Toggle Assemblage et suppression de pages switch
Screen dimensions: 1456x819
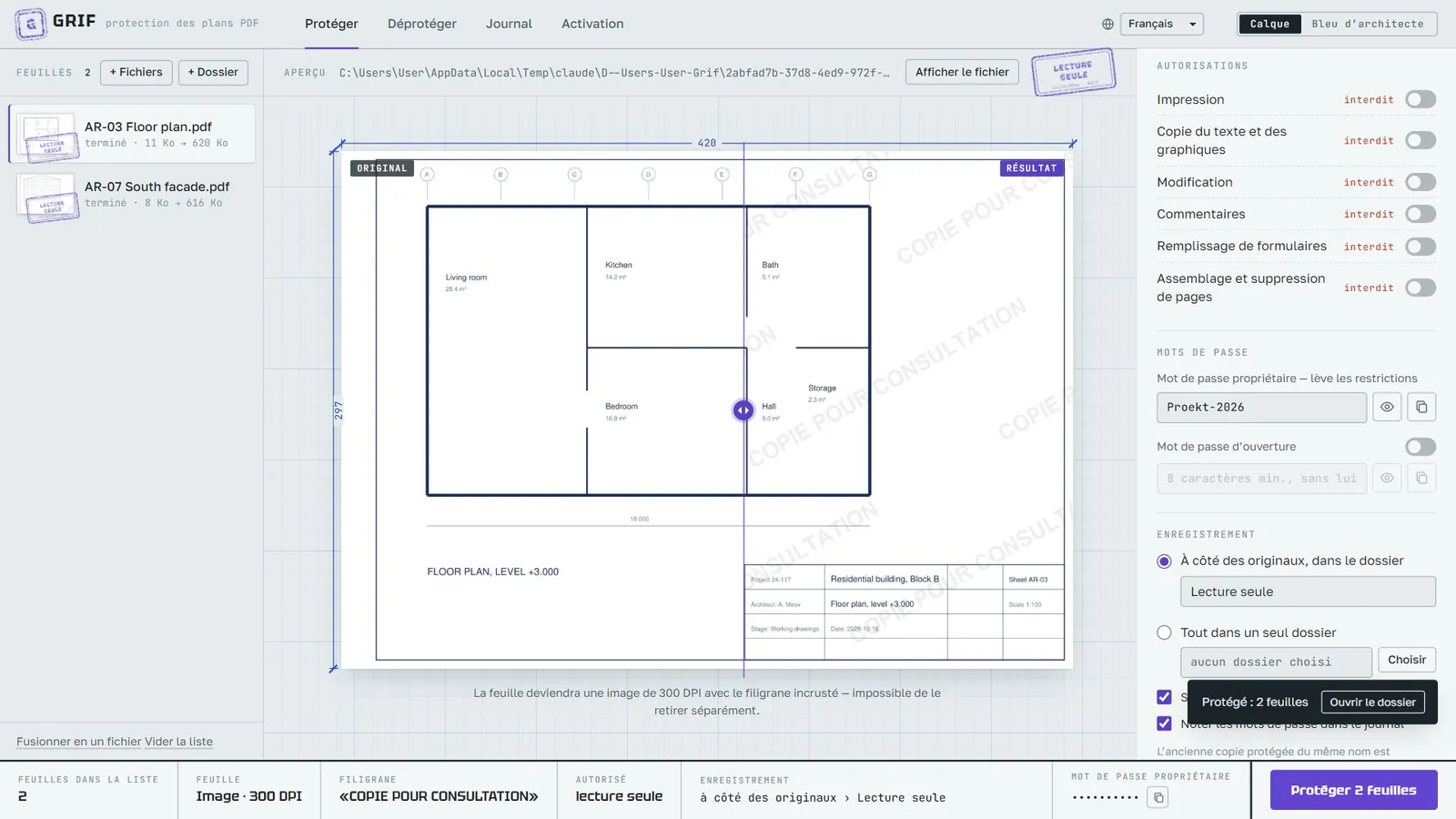pyautogui.click(x=1421, y=288)
